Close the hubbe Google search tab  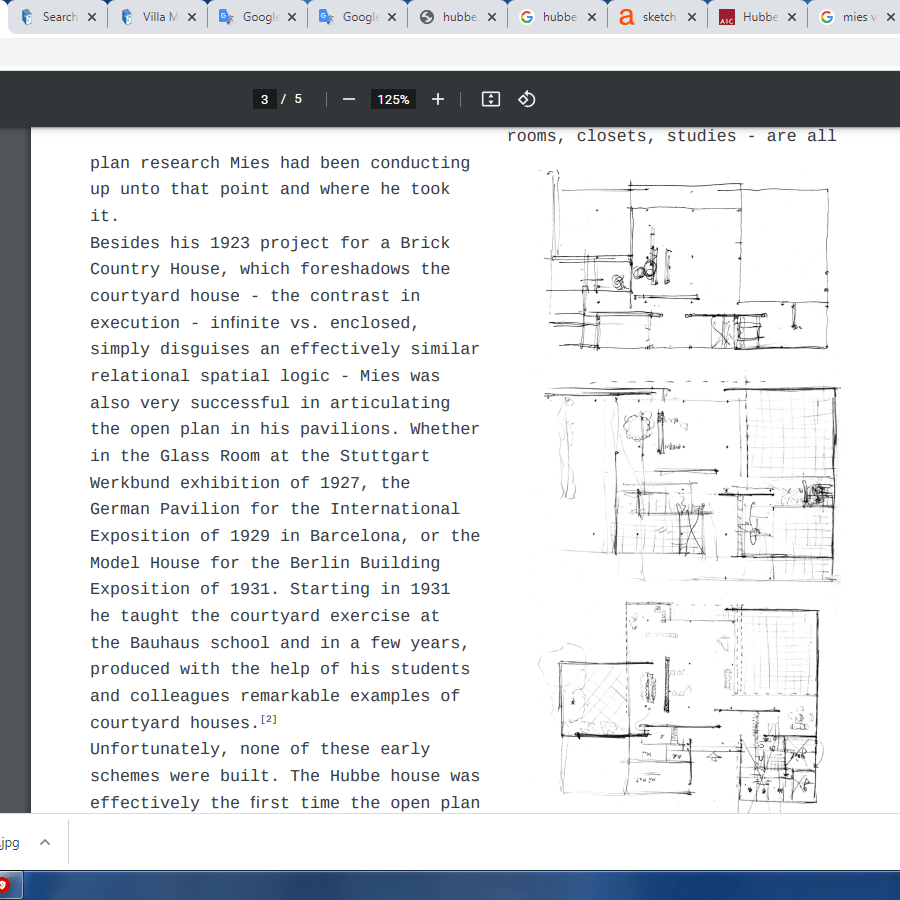(592, 17)
